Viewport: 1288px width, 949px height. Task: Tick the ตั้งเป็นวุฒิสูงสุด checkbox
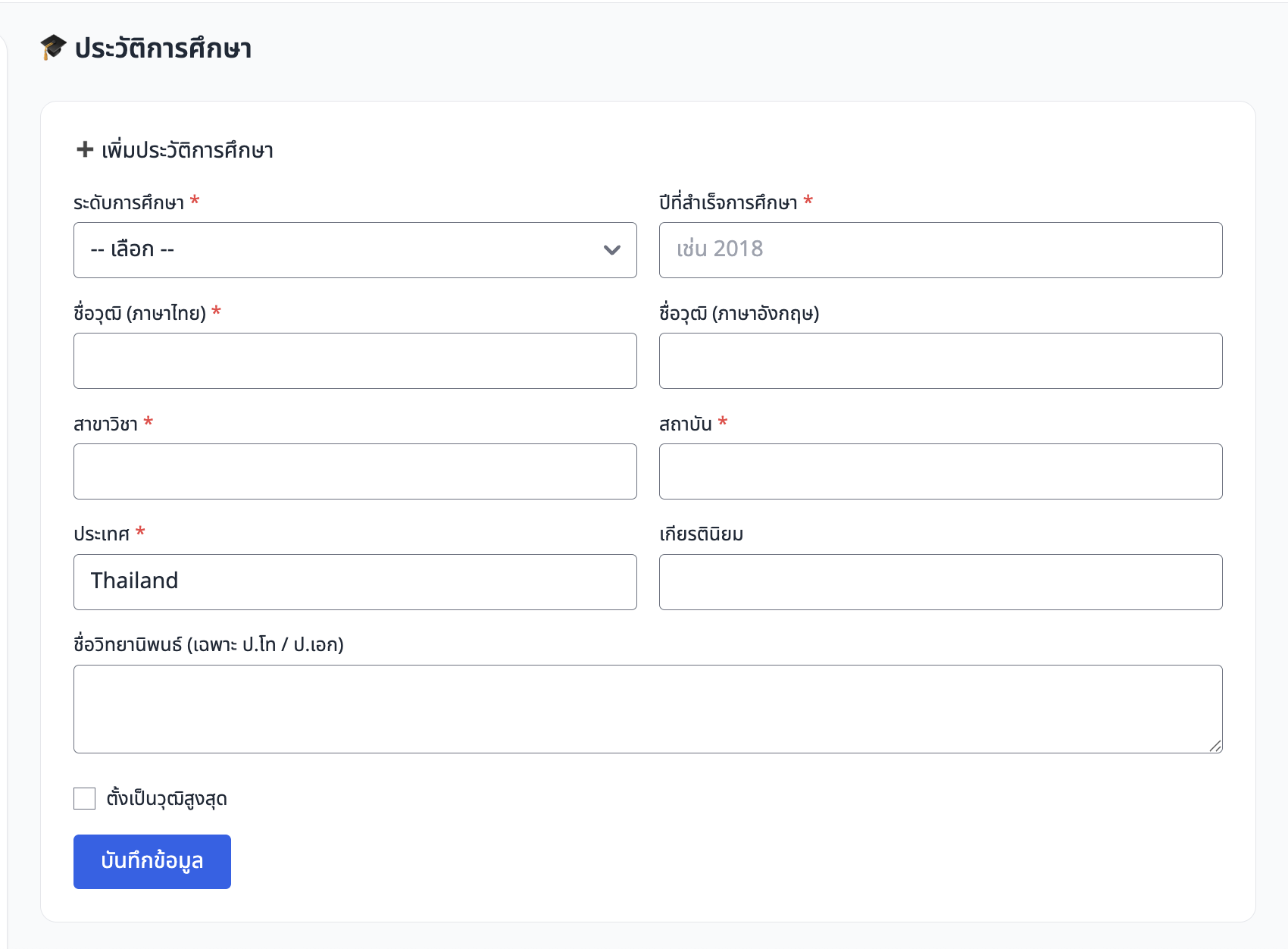click(x=85, y=798)
